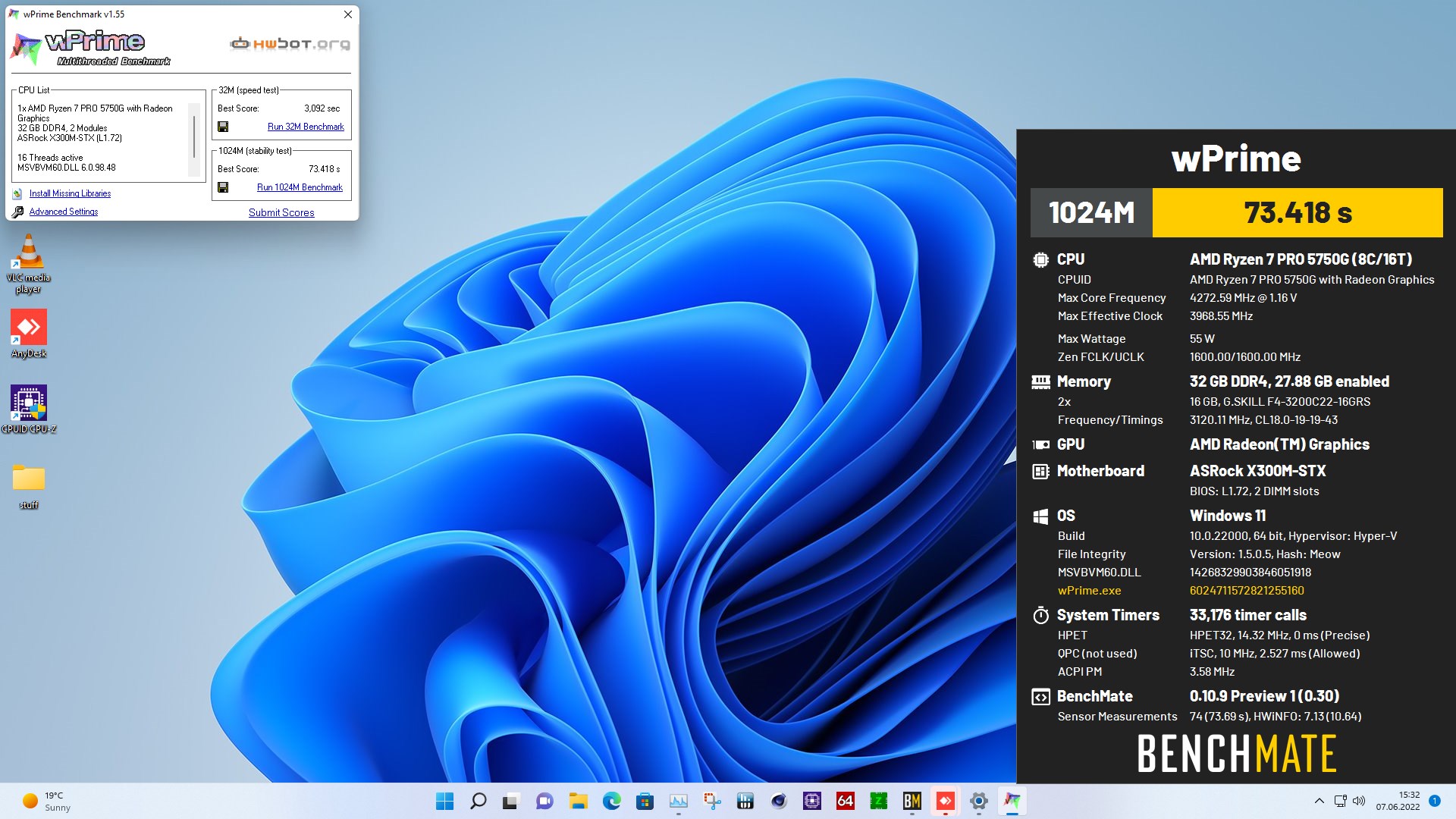Close the wPrime Benchmark window

(347, 14)
